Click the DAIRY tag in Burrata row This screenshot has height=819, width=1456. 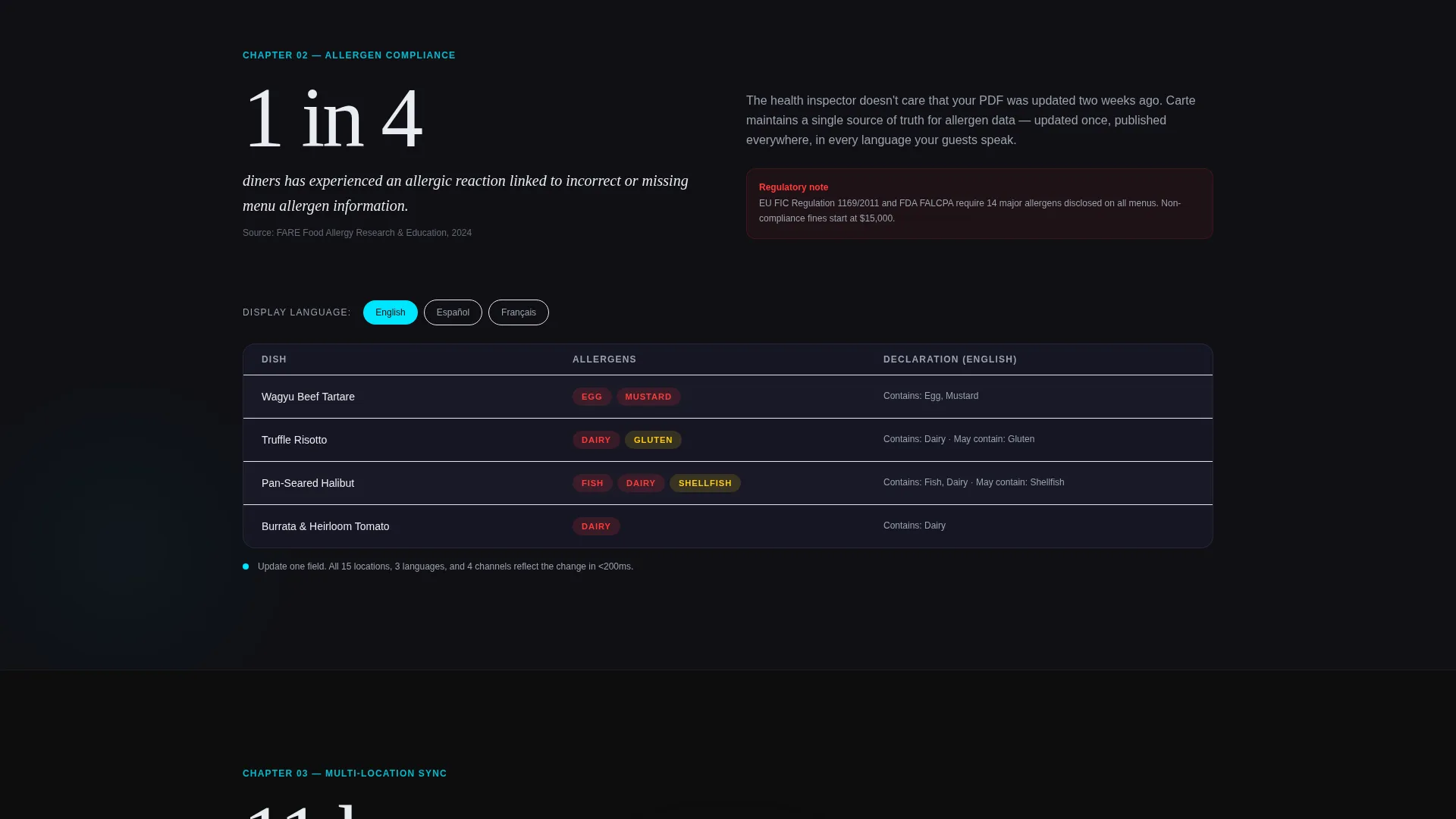point(596,526)
